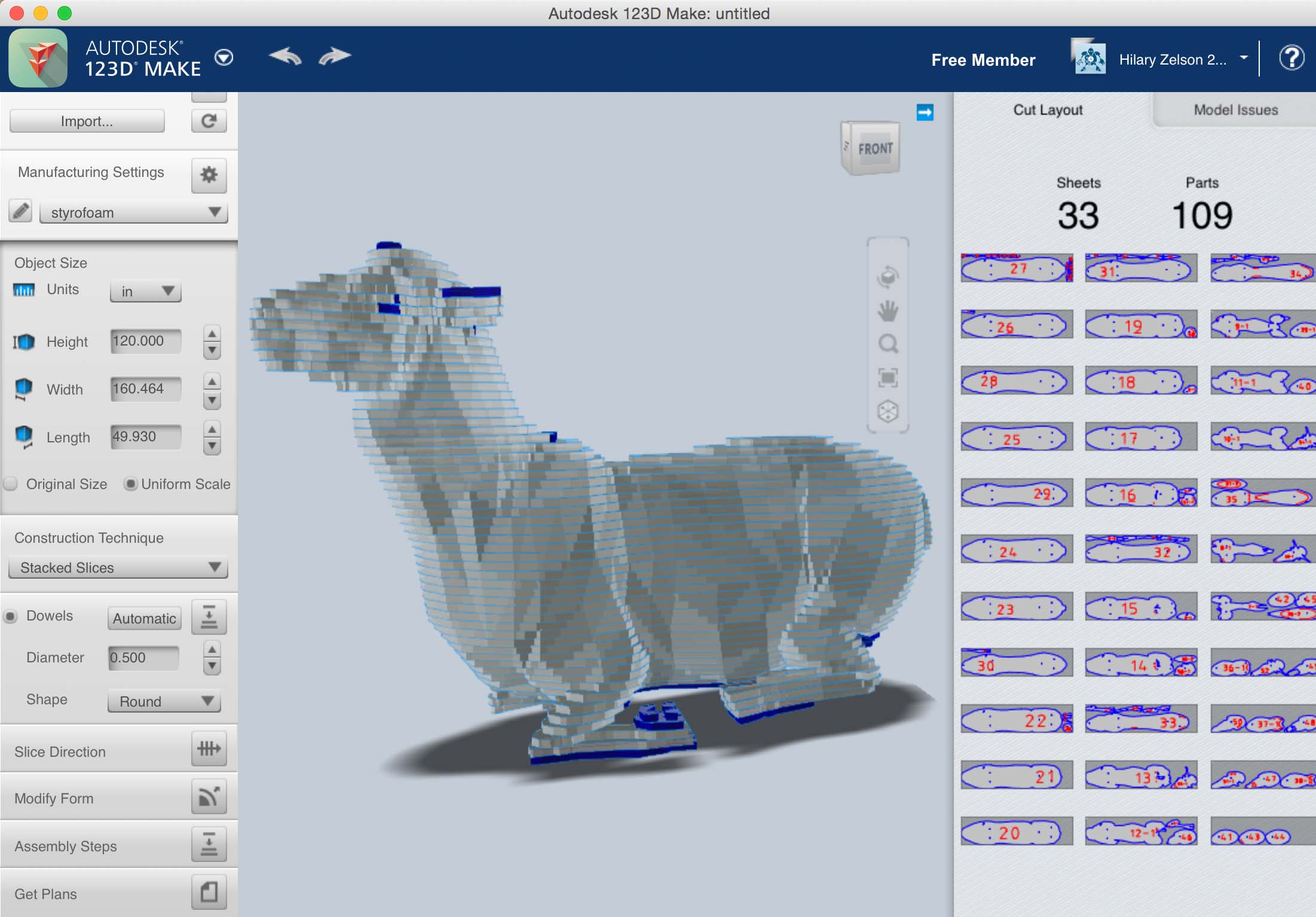Select sheet thumbnail numbered 26

(1017, 325)
